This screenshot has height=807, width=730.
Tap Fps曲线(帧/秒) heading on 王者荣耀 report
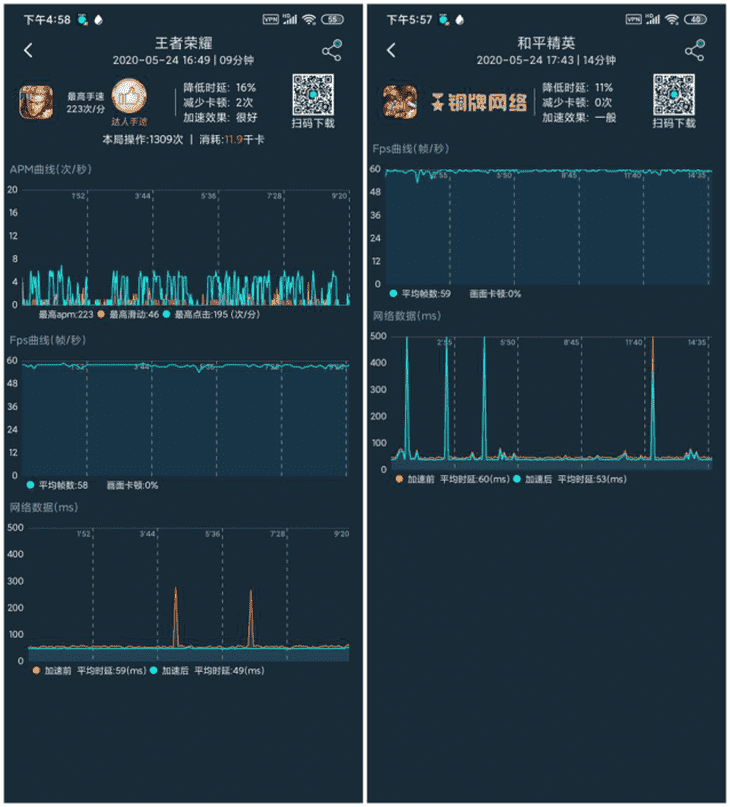[x=48, y=340]
